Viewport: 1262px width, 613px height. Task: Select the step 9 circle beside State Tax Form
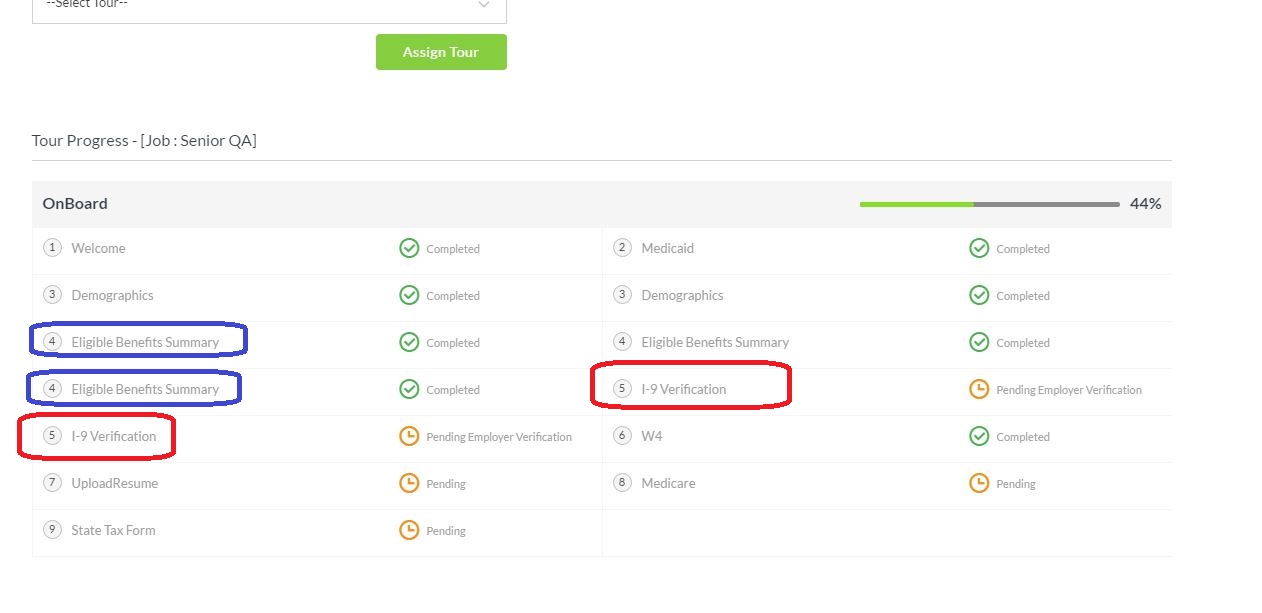52,530
